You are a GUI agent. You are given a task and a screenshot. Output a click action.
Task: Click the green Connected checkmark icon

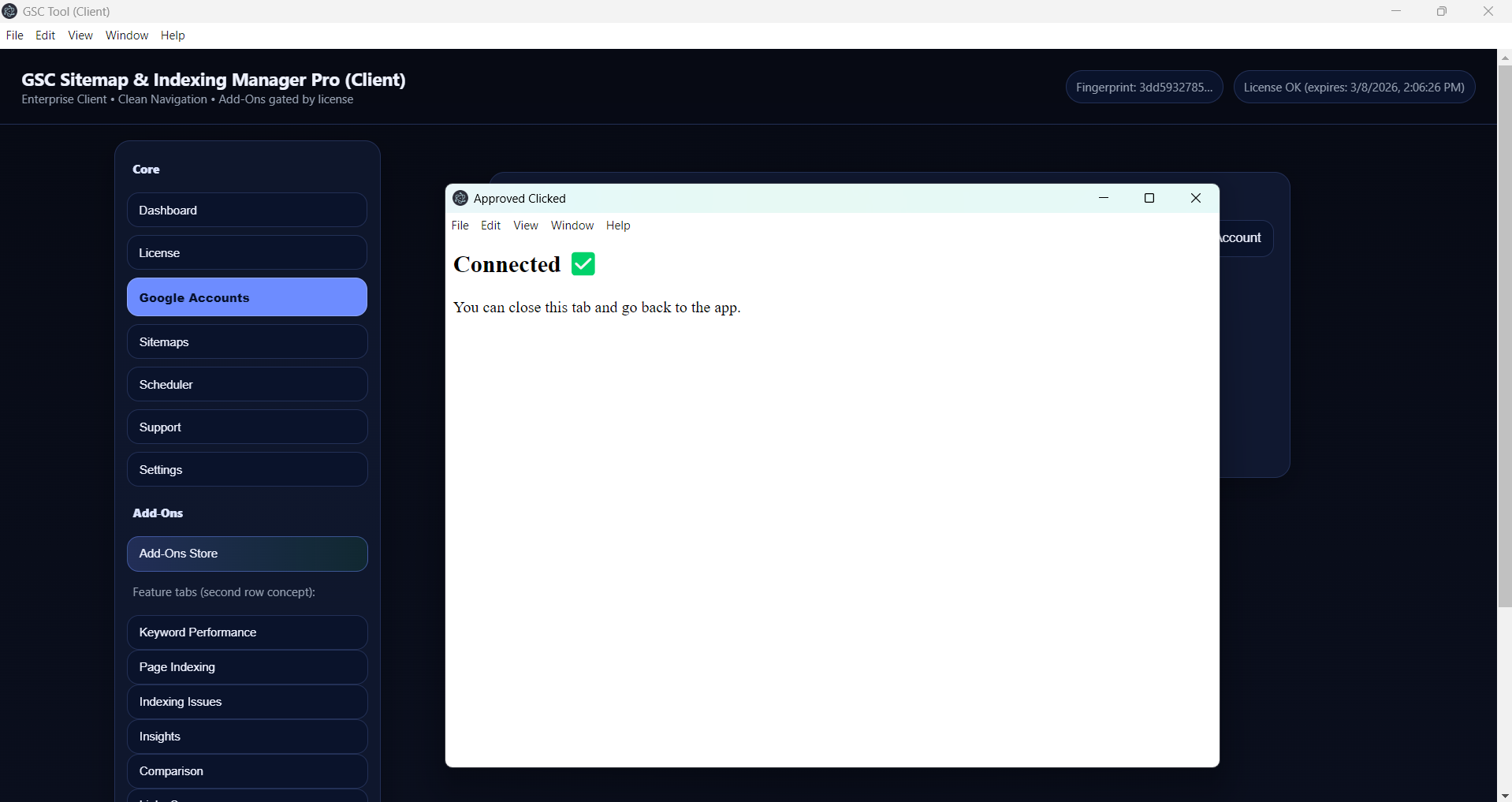click(583, 264)
